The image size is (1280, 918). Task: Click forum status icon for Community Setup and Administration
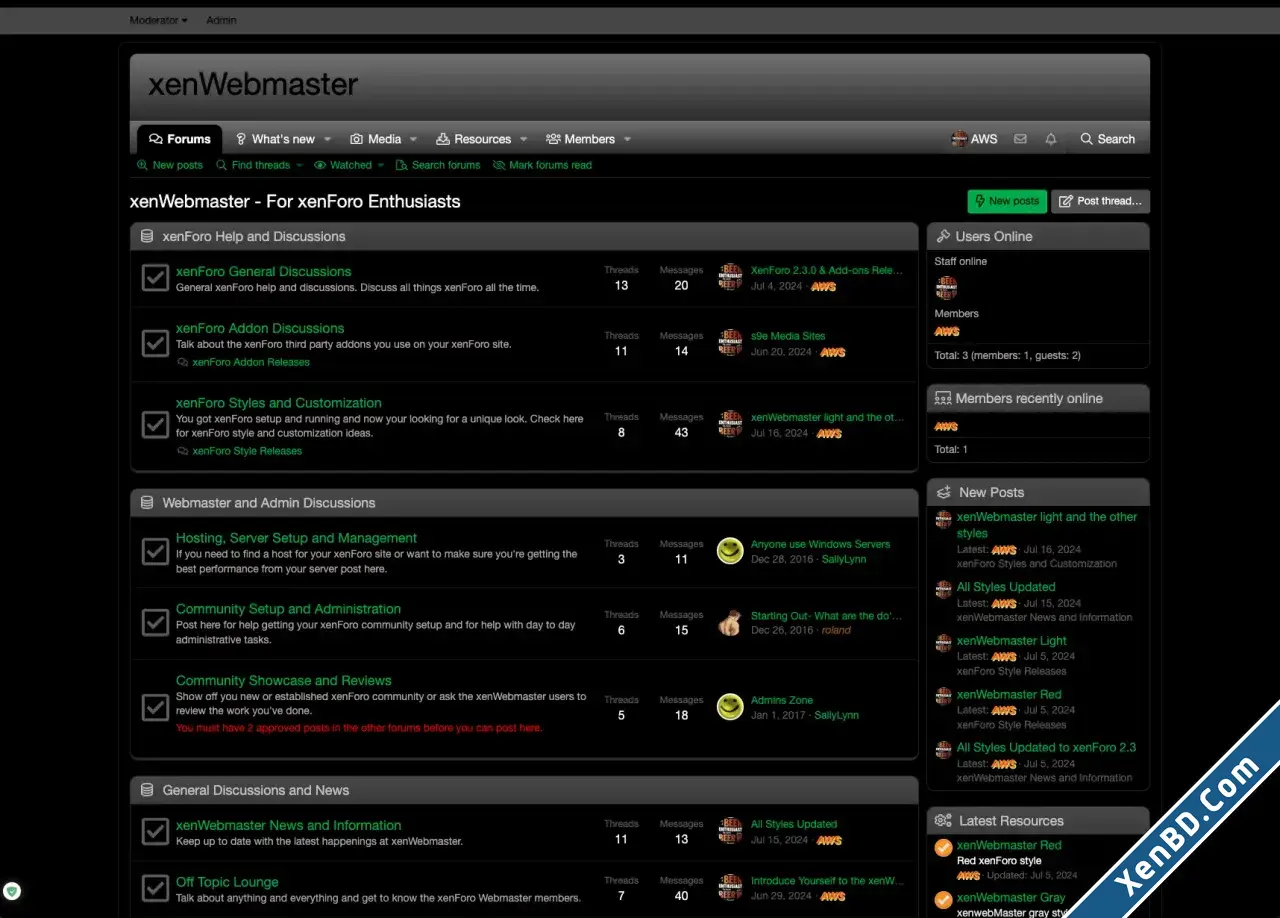coord(155,622)
